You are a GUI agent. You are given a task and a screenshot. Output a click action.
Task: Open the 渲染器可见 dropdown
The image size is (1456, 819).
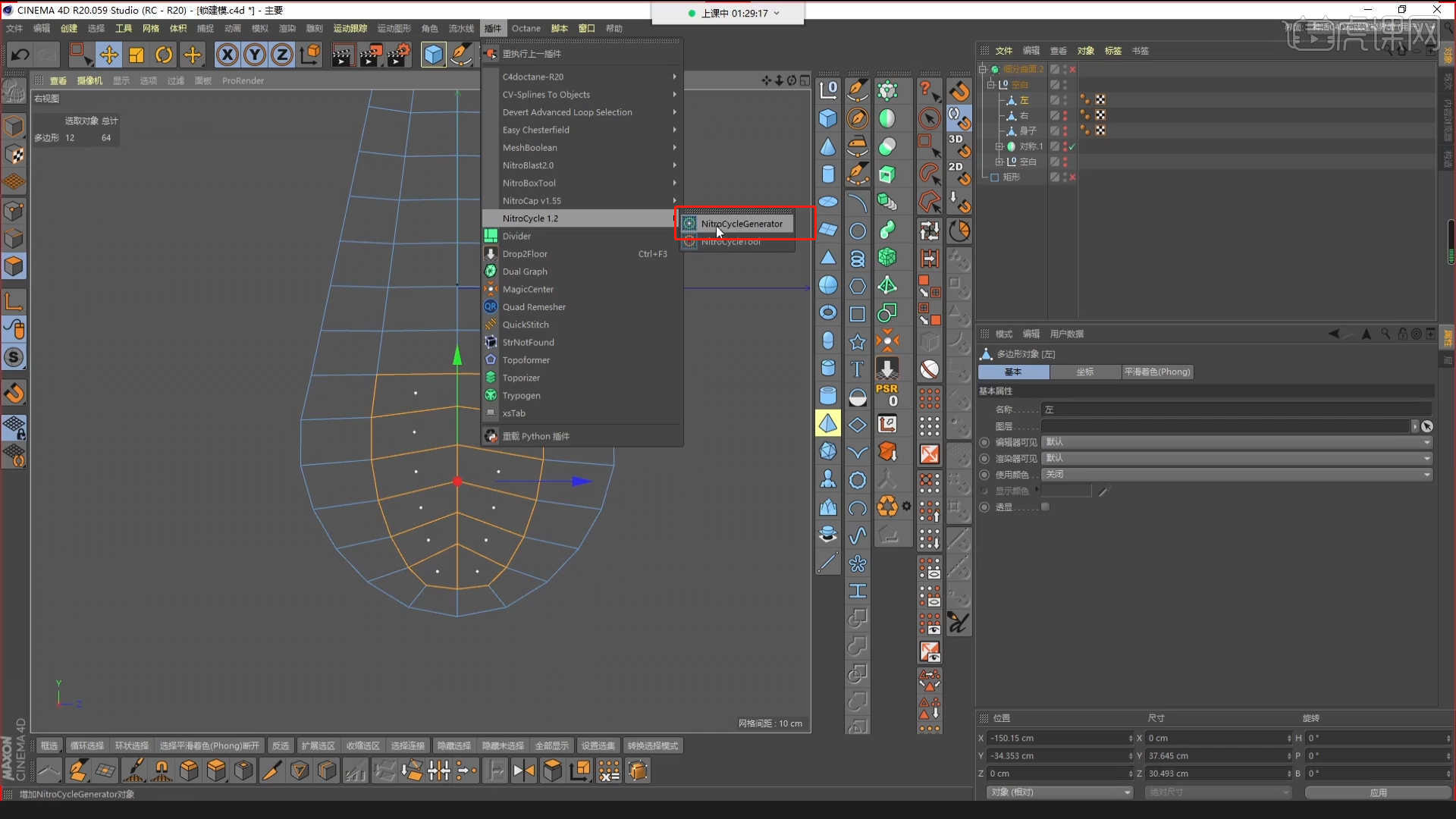tap(1237, 458)
